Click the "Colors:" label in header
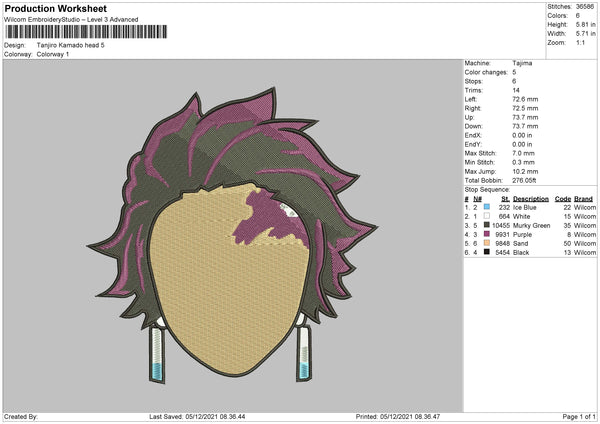This screenshot has height=424, width=600. (558, 16)
